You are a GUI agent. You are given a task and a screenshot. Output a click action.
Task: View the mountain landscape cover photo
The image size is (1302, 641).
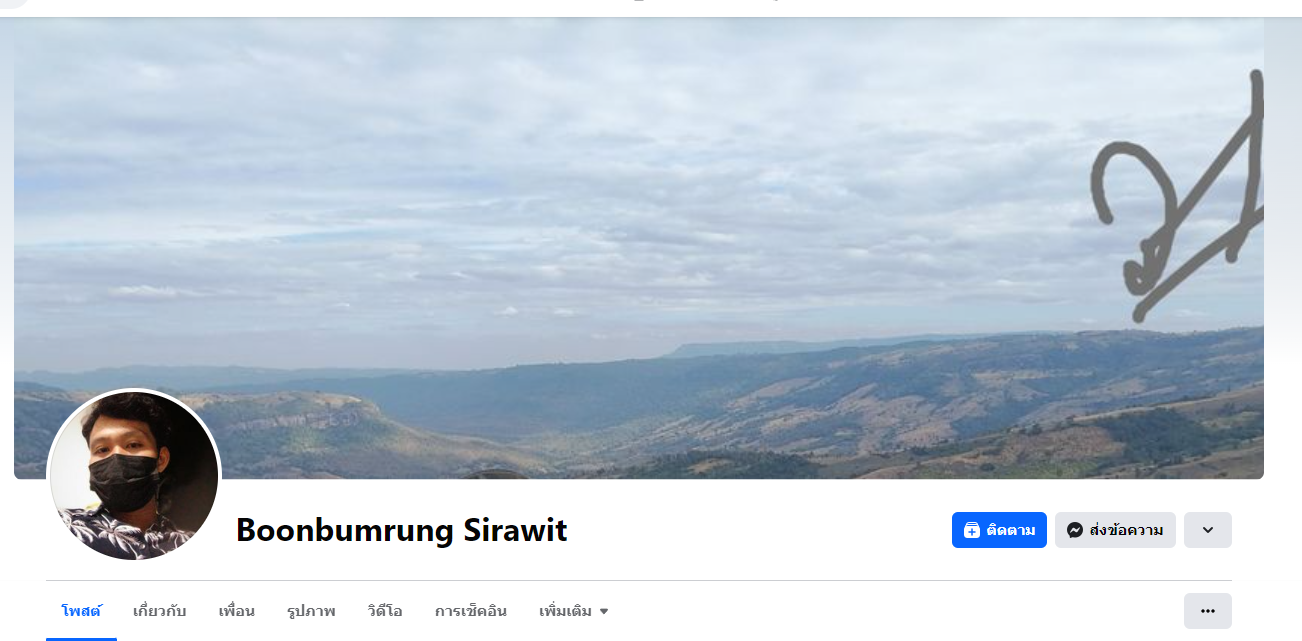(639, 248)
